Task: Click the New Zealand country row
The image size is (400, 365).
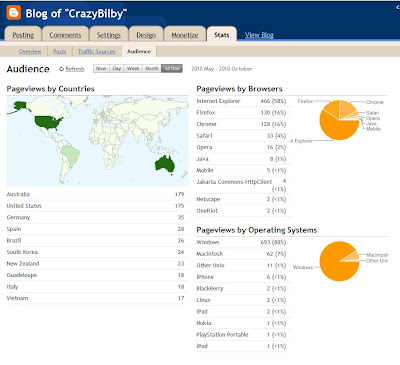Action: tap(96, 263)
